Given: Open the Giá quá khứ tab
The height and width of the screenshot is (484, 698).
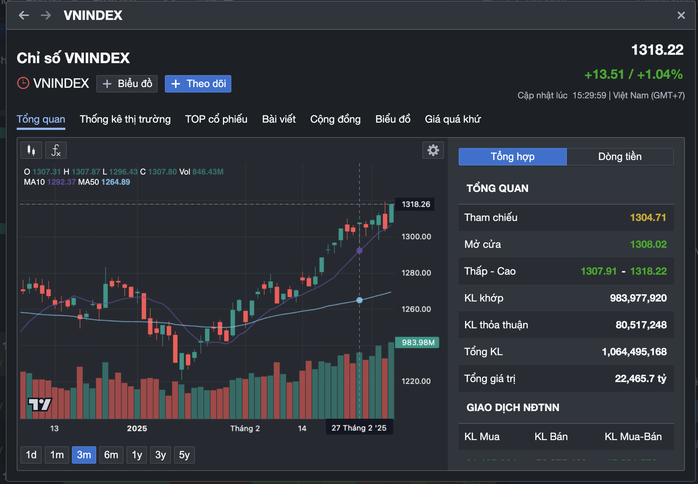Looking at the screenshot, I should (x=453, y=119).
